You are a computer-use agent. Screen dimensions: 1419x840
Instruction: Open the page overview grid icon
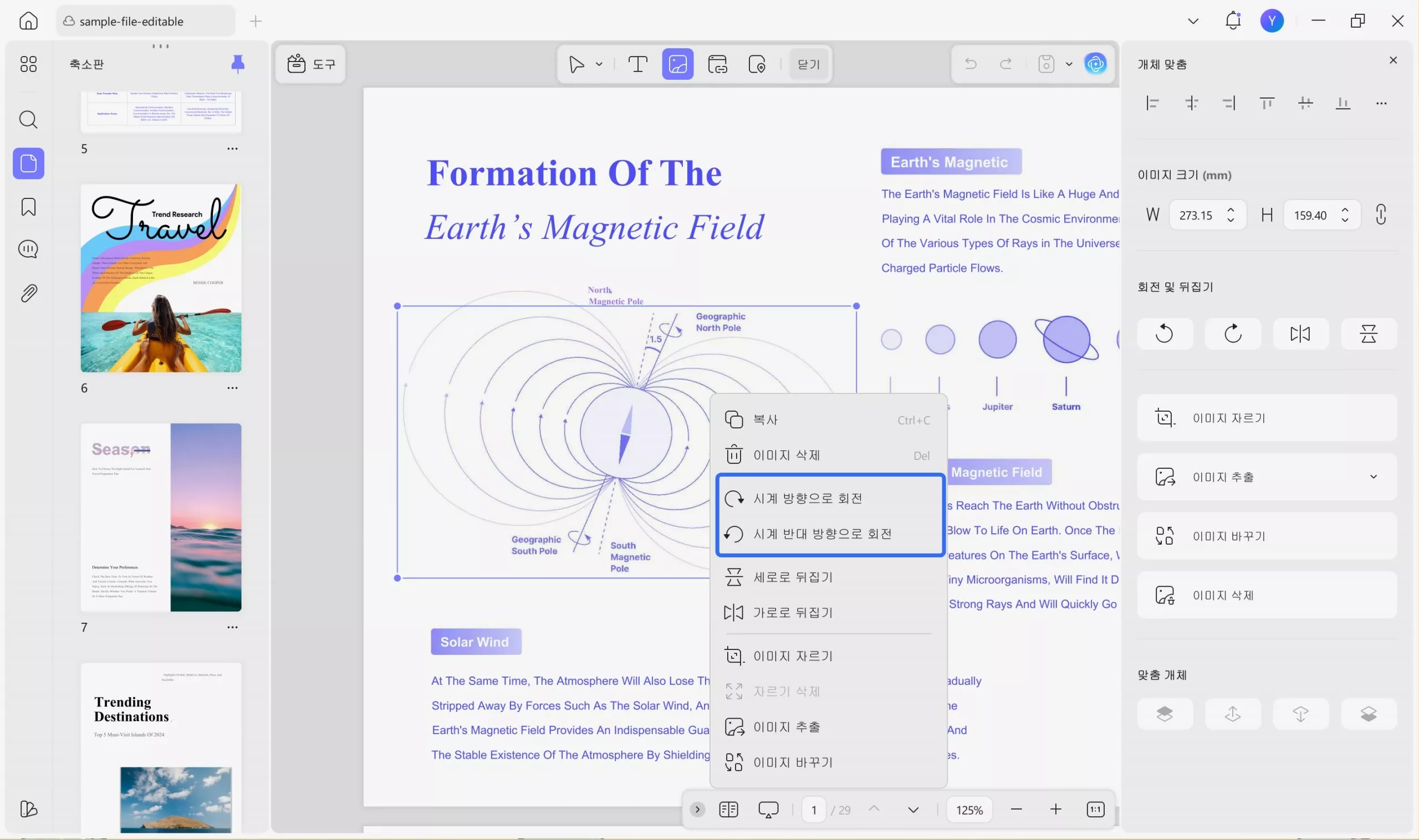point(28,64)
